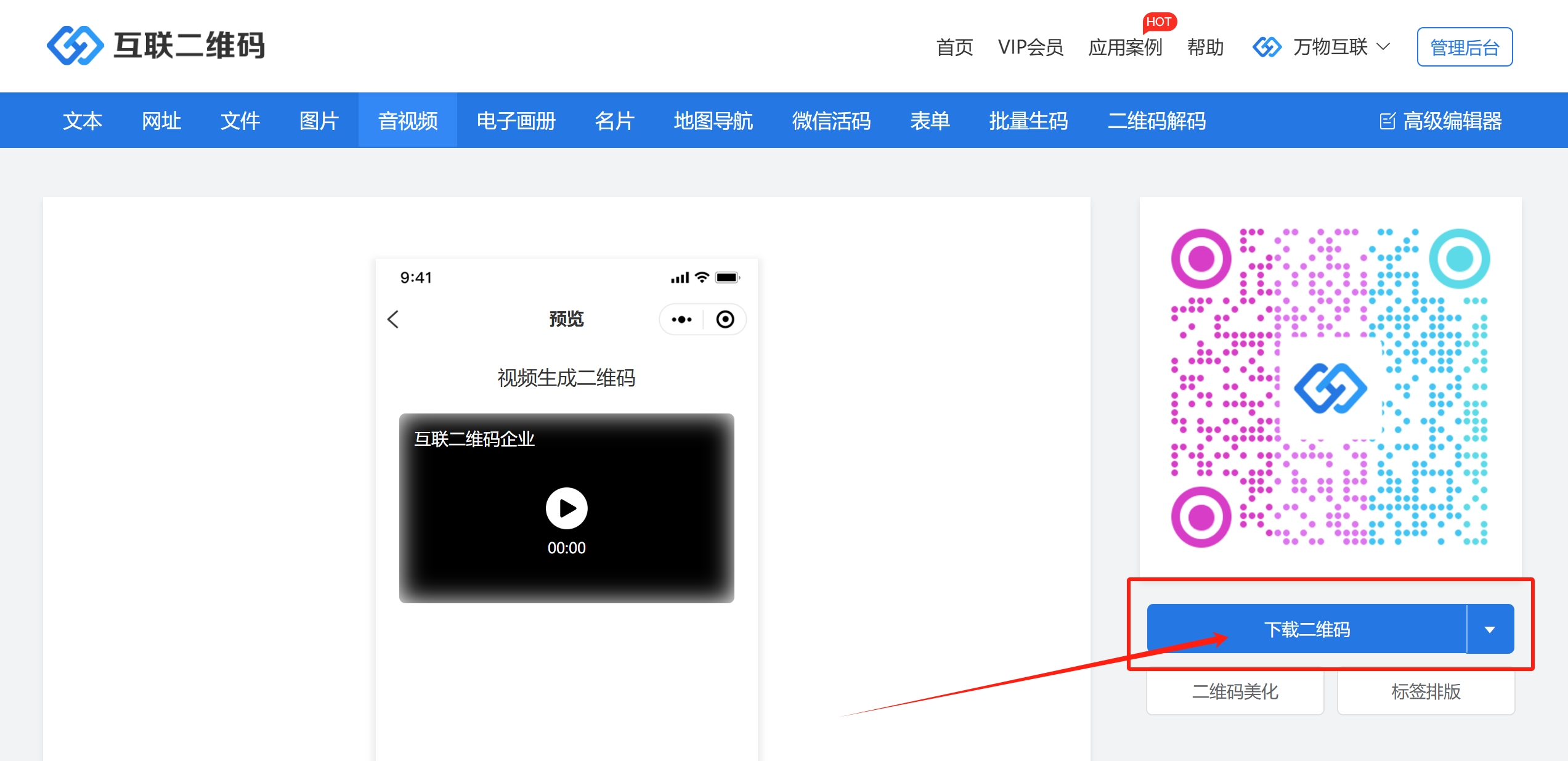
Task: Click the 互联二维码 site logo
Action: [155, 46]
